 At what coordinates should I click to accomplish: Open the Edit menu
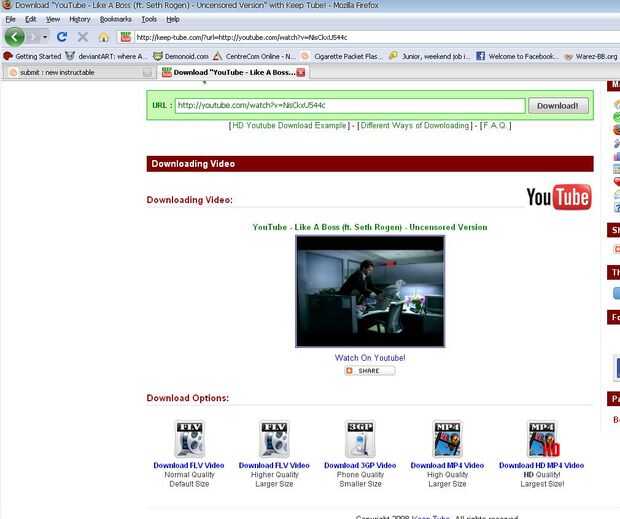click(30, 19)
